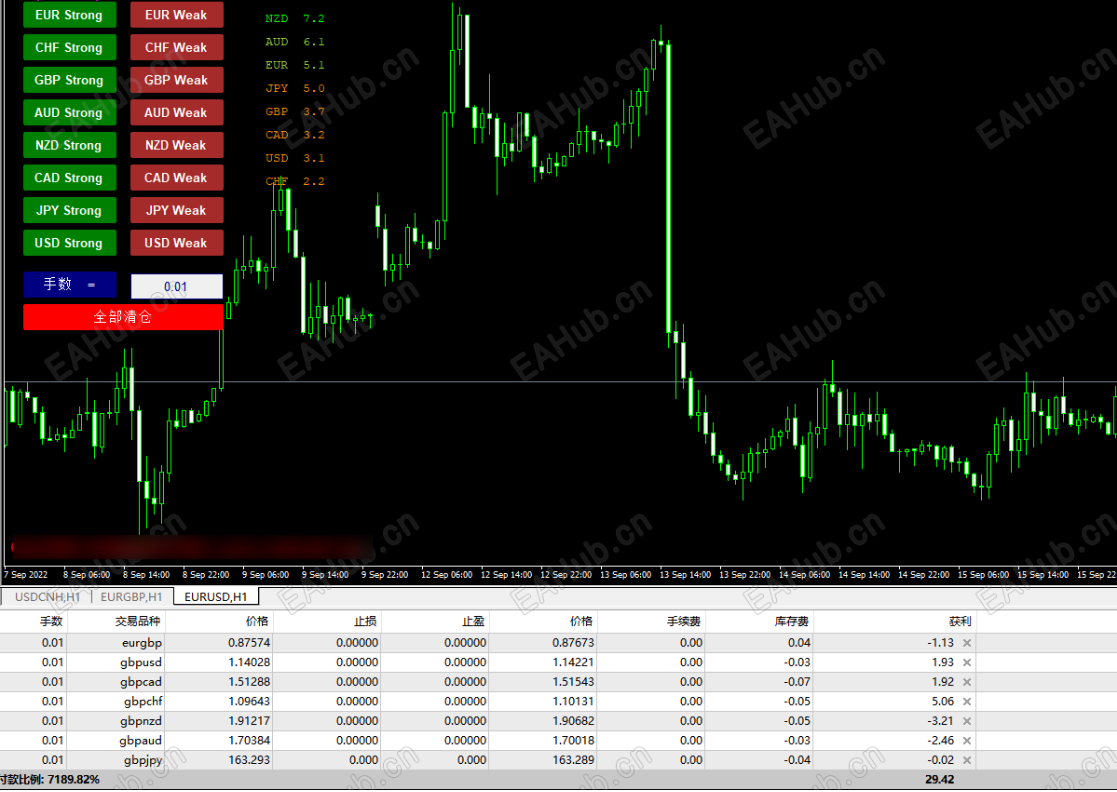Screen dimensions: 1117x792
Task: Select the gbpjpy symbol cell
Action: [x=142, y=761]
